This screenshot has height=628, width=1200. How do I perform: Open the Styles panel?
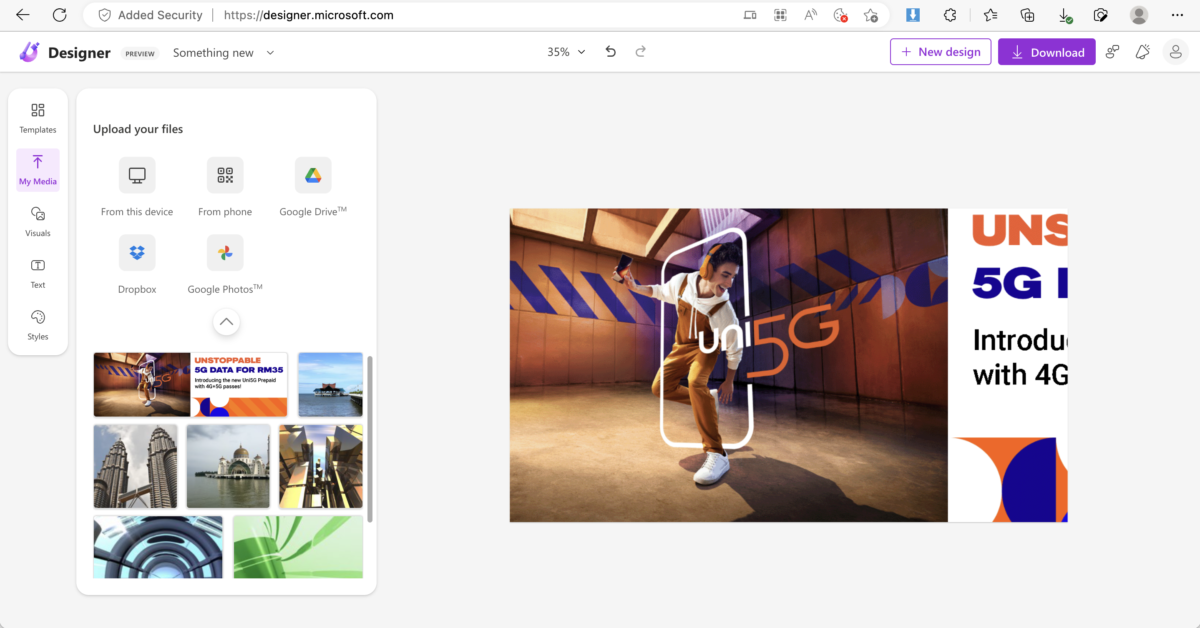click(x=38, y=324)
